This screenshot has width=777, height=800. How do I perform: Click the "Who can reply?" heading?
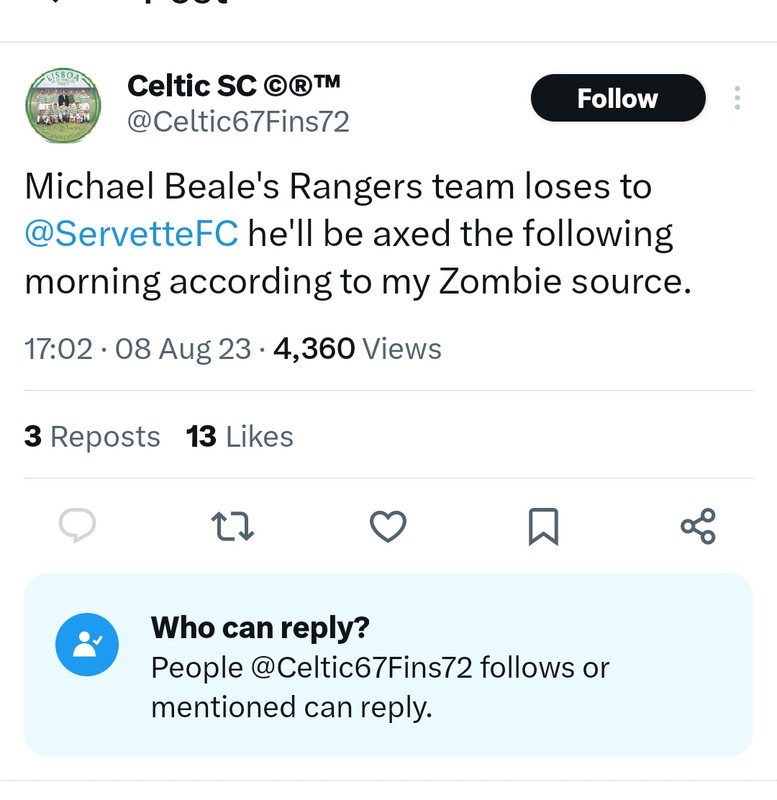pyautogui.click(x=260, y=628)
